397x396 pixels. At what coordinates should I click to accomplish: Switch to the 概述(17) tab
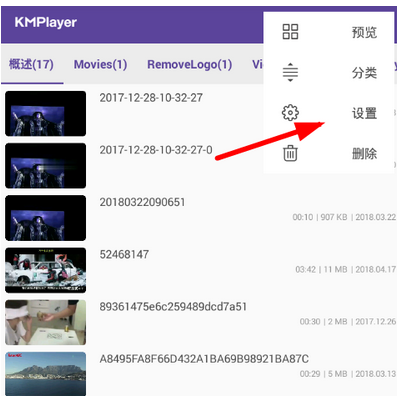coord(31,64)
